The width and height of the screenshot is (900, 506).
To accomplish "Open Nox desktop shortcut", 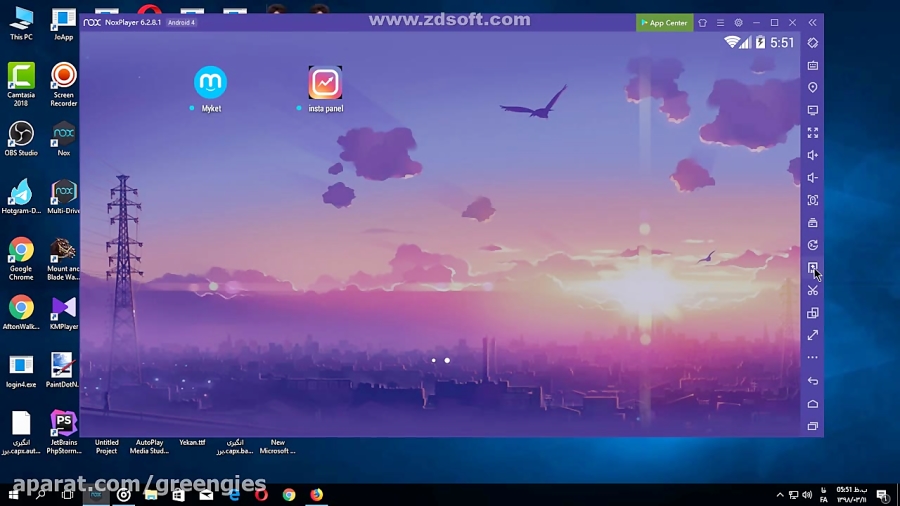I will coord(64,139).
